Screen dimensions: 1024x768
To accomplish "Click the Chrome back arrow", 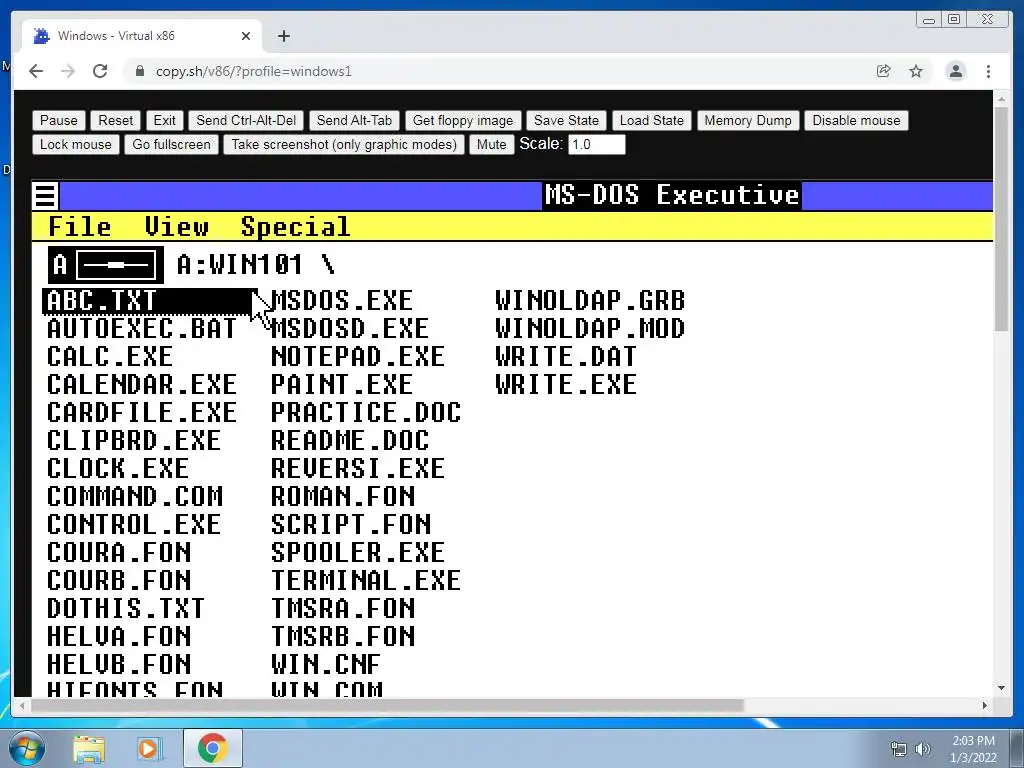I will coord(36,71).
